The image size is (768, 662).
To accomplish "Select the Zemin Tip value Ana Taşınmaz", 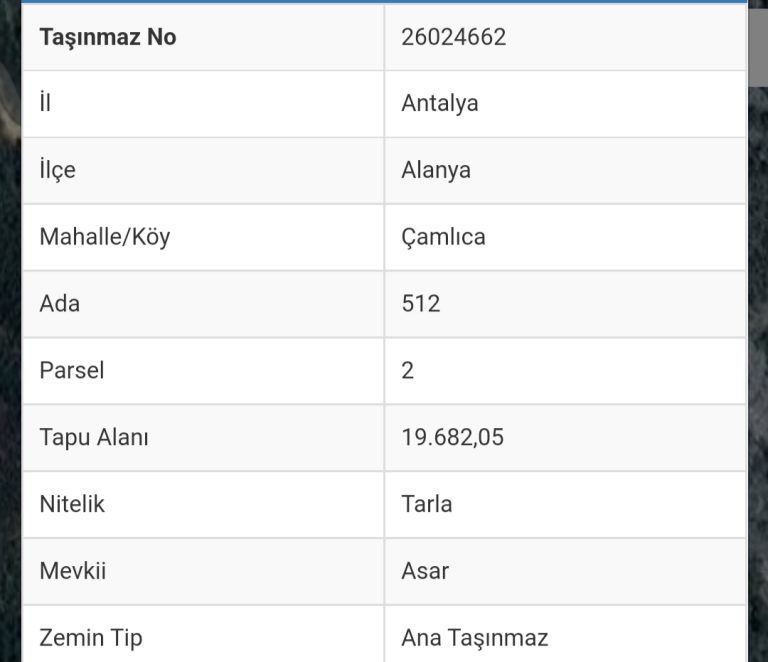I will (x=475, y=638).
